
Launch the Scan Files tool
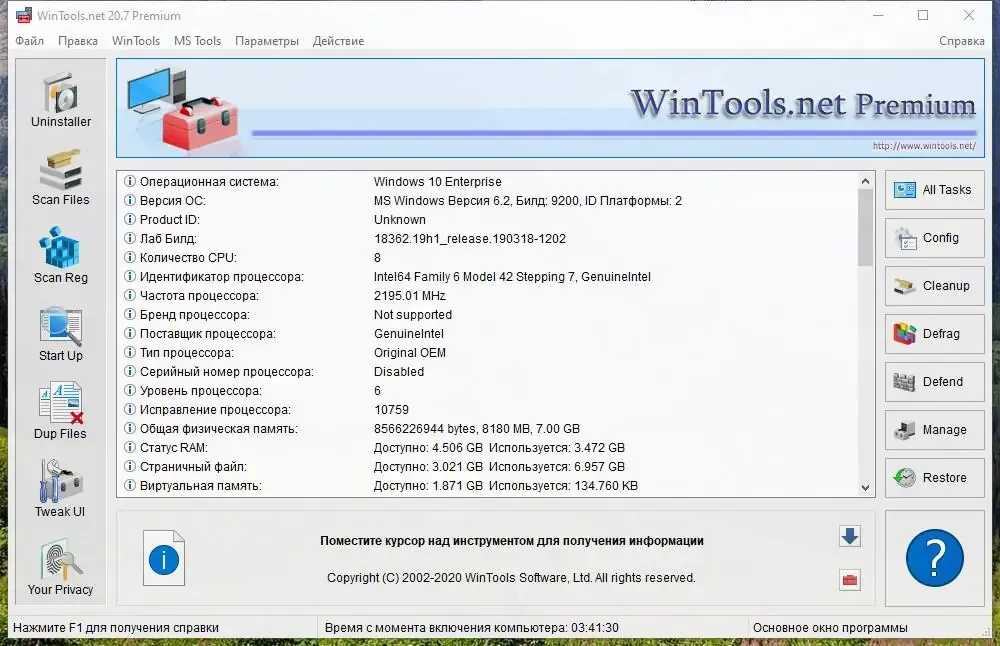(61, 177)
